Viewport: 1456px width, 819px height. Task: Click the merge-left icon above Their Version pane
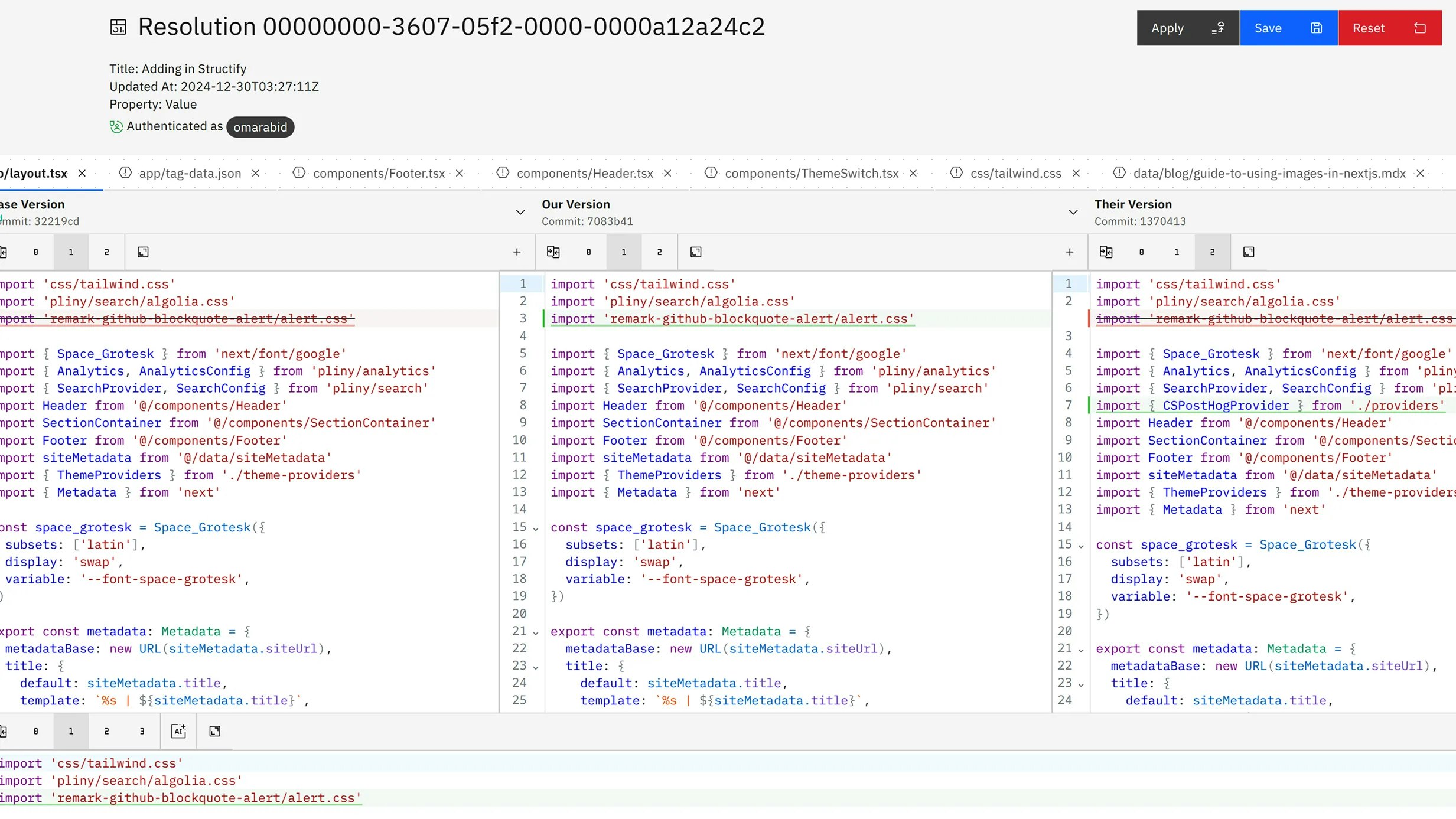click(1105, 252)
